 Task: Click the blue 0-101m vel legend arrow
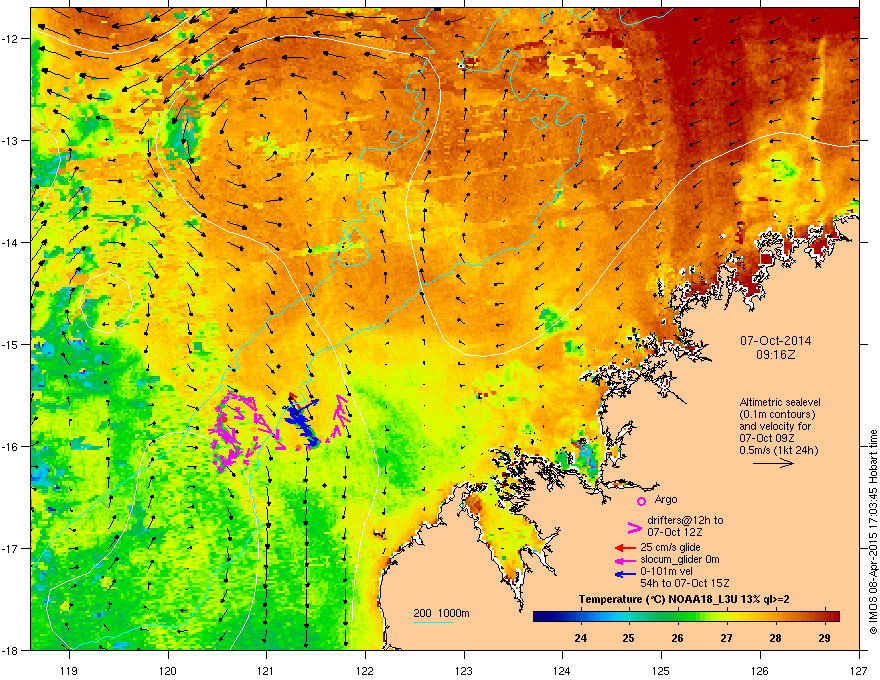tap(625, 573)
